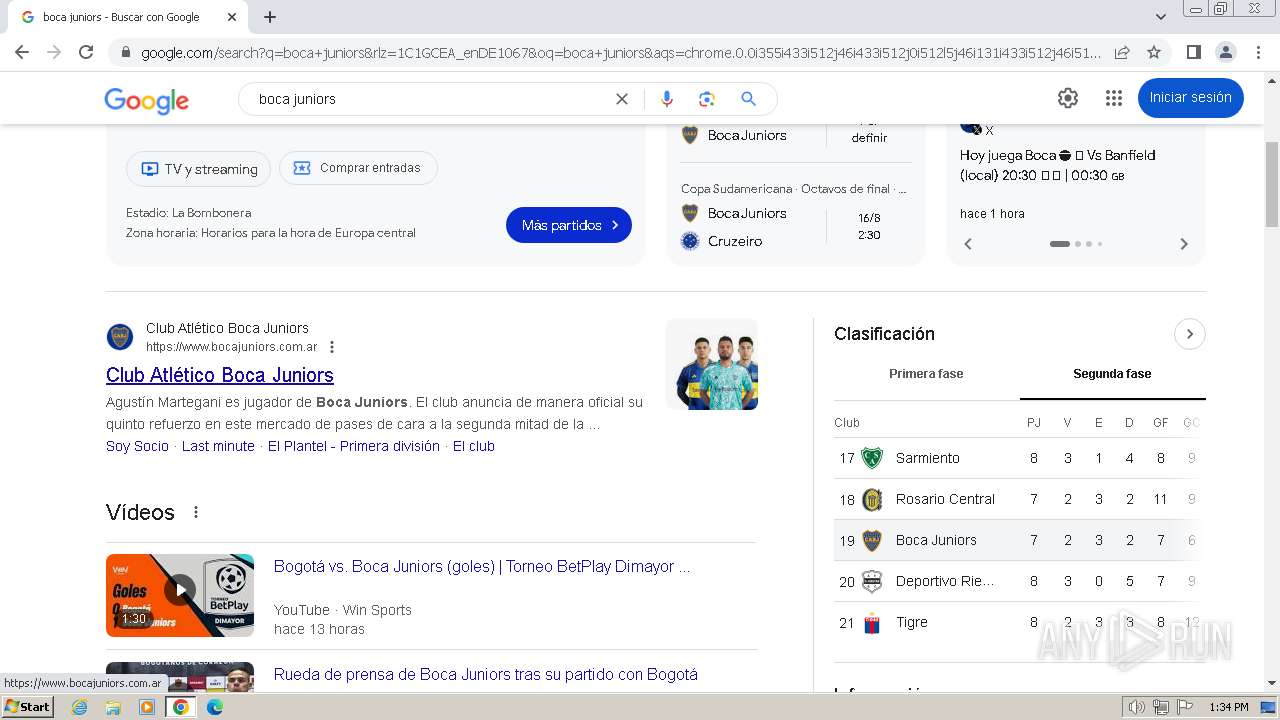The height and width of the screenshot is (720, 1280).
Task: Play the Bogotá vs. Boca Juniors video thumbnail
Action: point(180,595)
